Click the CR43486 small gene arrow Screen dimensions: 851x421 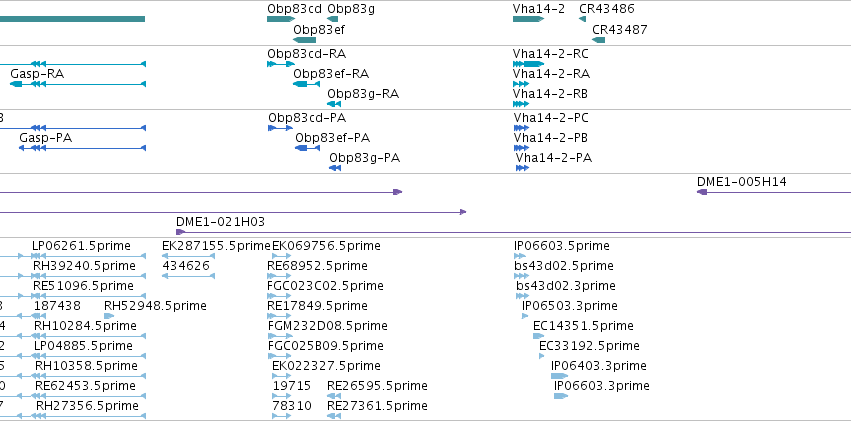(x=582, y=19)
